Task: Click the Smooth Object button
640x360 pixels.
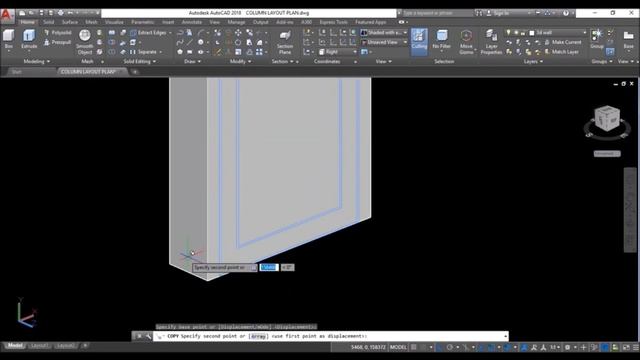Action: coord(84,42)
